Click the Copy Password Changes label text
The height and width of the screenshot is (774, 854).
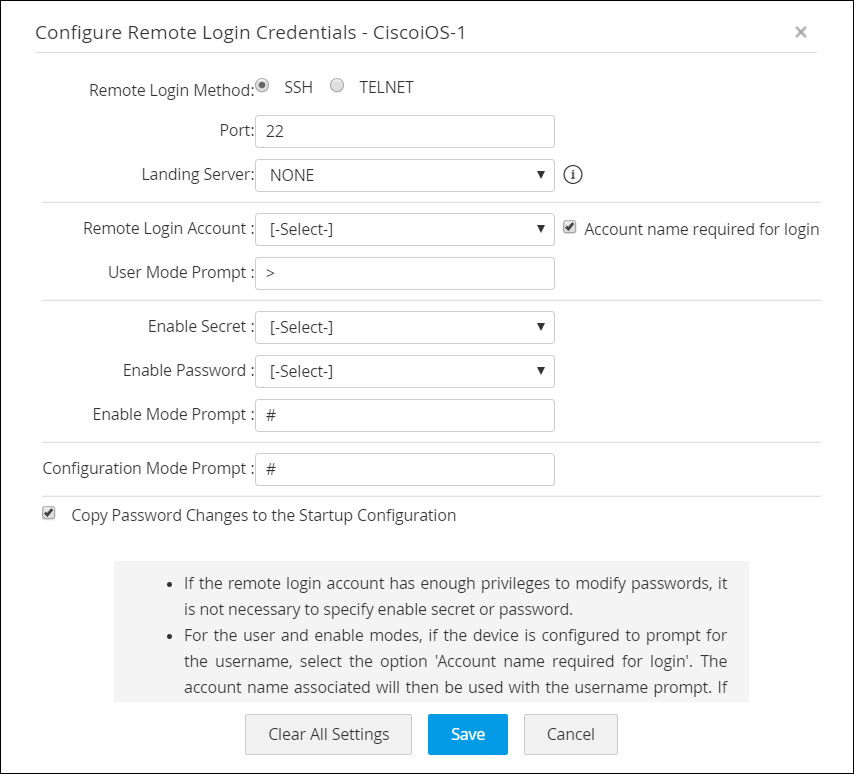pyautogui.click(x=263, y=516)
